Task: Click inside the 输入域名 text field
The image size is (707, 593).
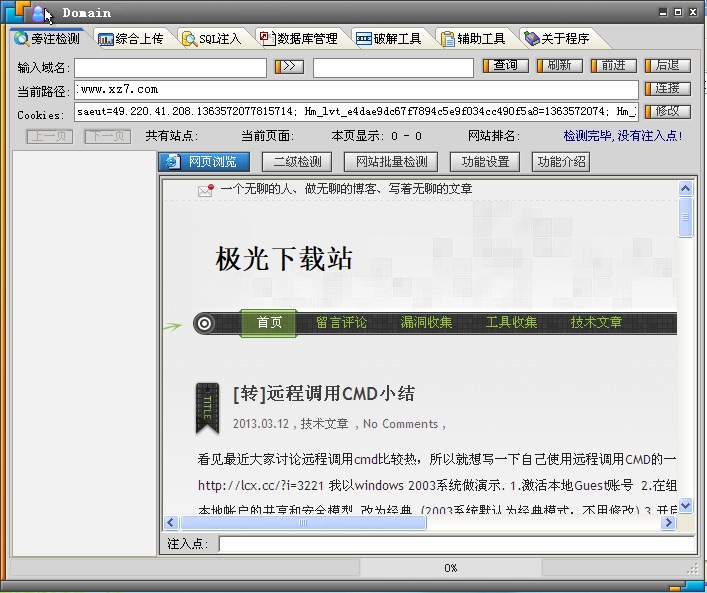Action: [170, 68]
